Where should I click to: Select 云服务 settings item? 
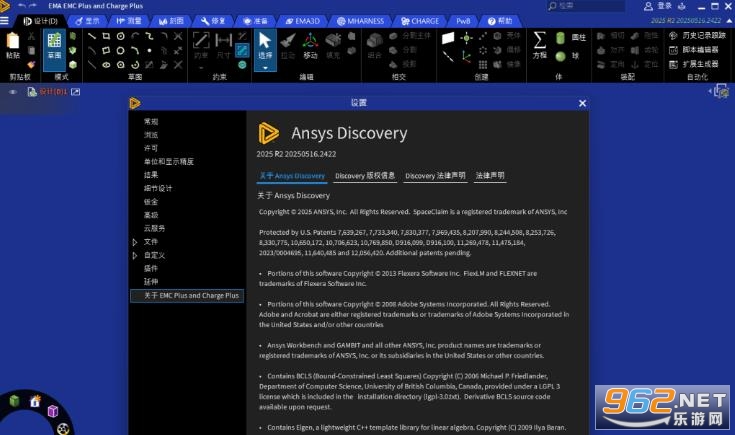point(154,228)
